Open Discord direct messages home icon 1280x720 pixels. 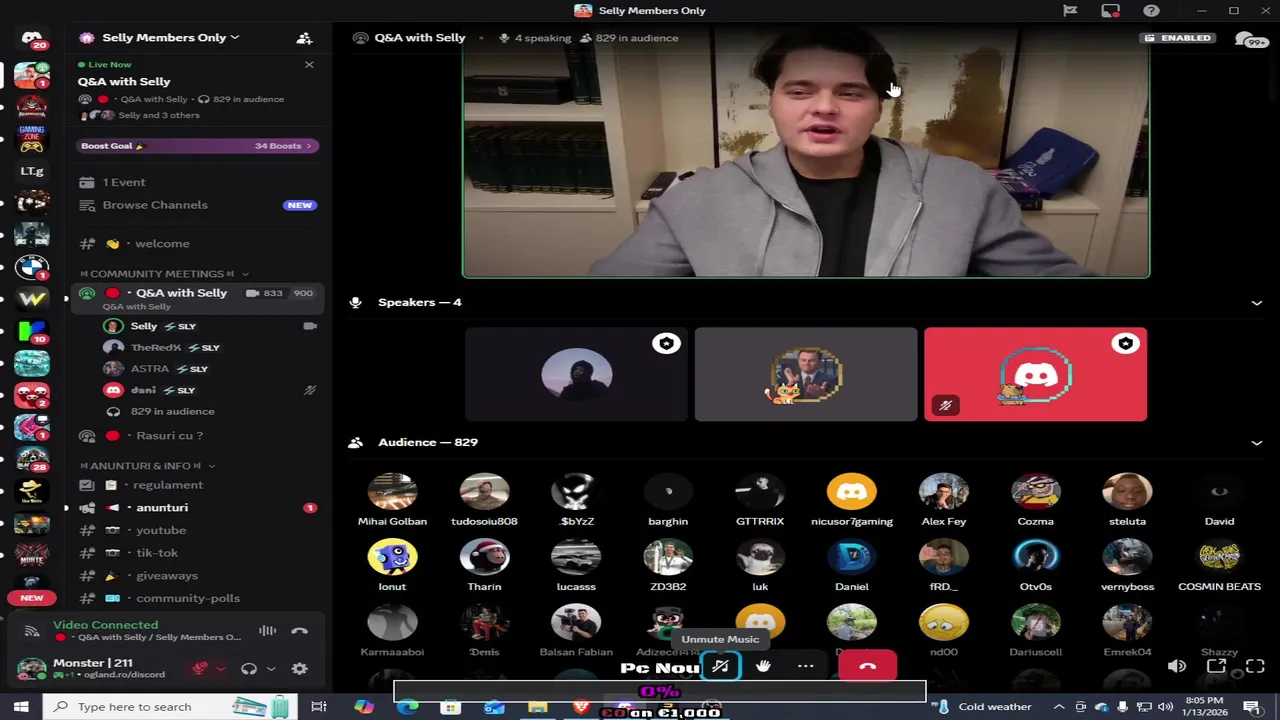tap(32, 40)
